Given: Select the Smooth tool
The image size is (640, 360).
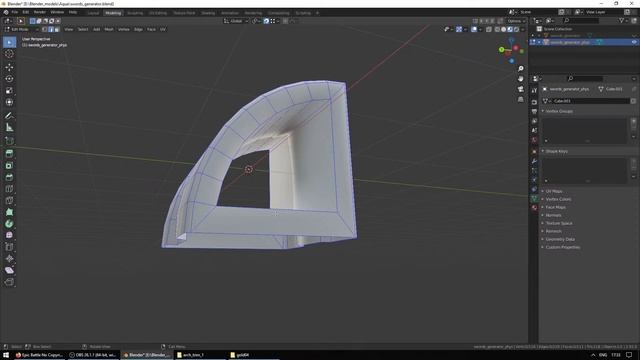Looking at the screenshot, I should pyautogui.click(x=9, y=235).
